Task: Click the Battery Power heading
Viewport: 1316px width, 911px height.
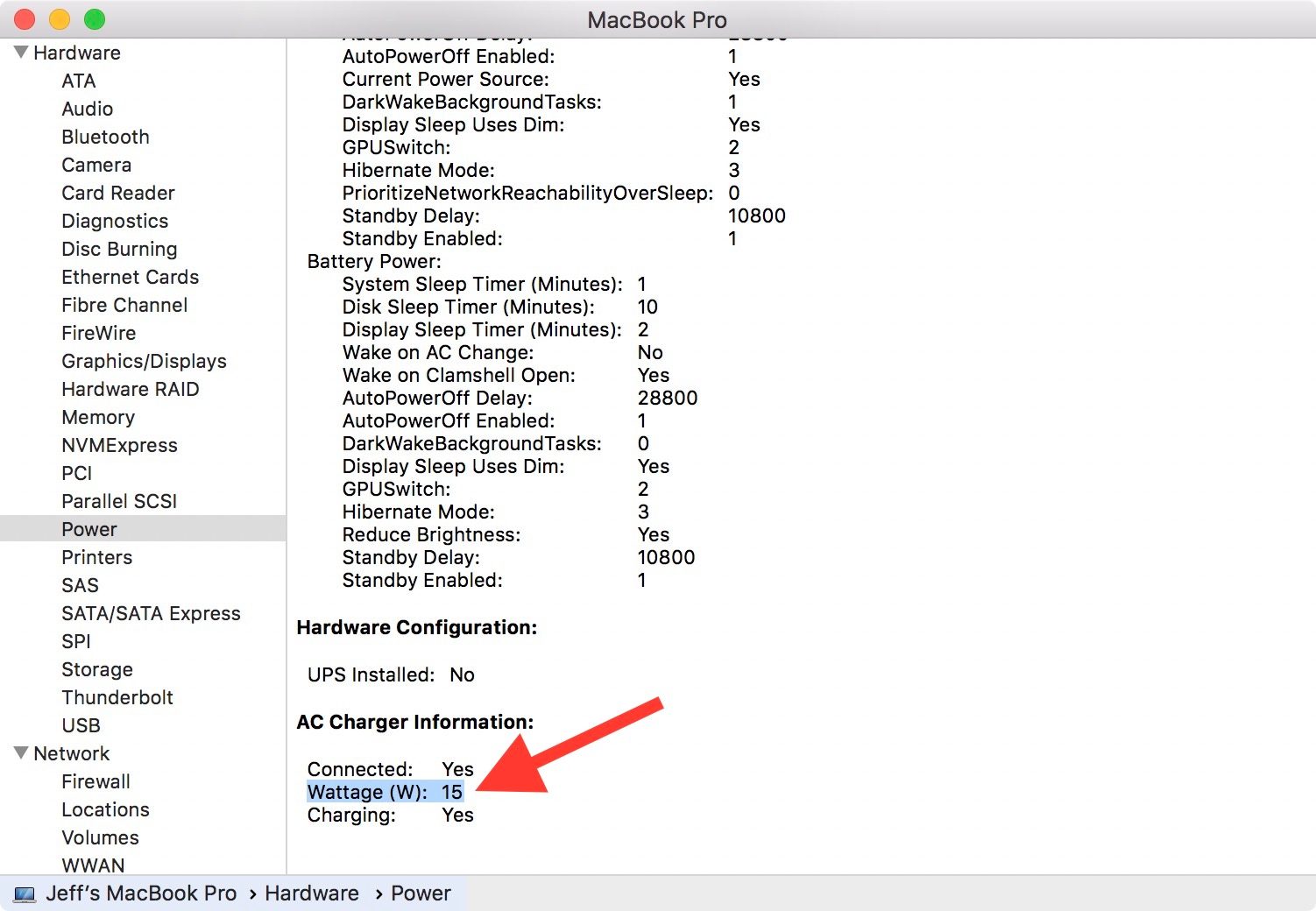Action: click(x=374, y=261)
